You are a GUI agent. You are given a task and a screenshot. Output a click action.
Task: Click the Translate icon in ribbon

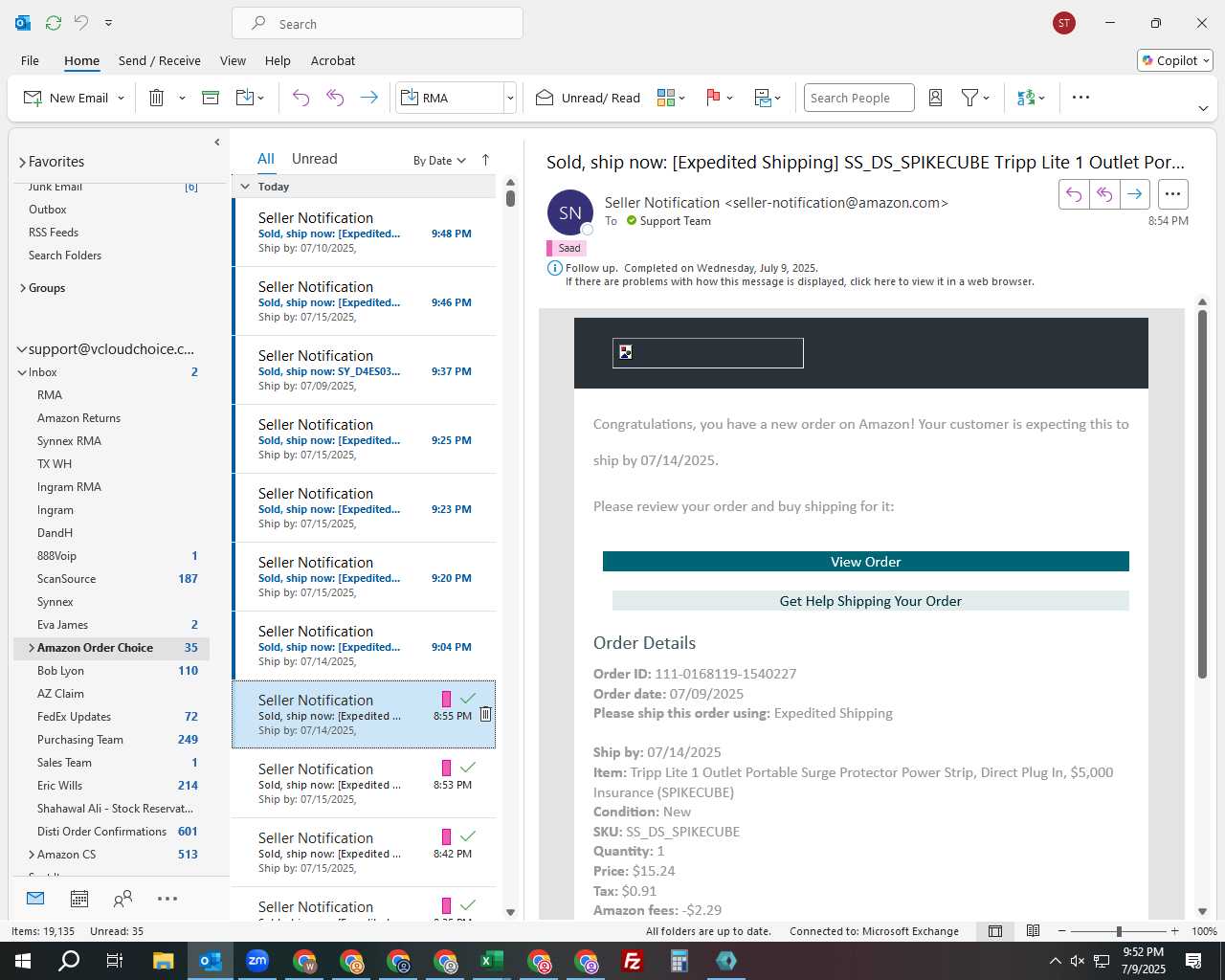click(1026, 98)
